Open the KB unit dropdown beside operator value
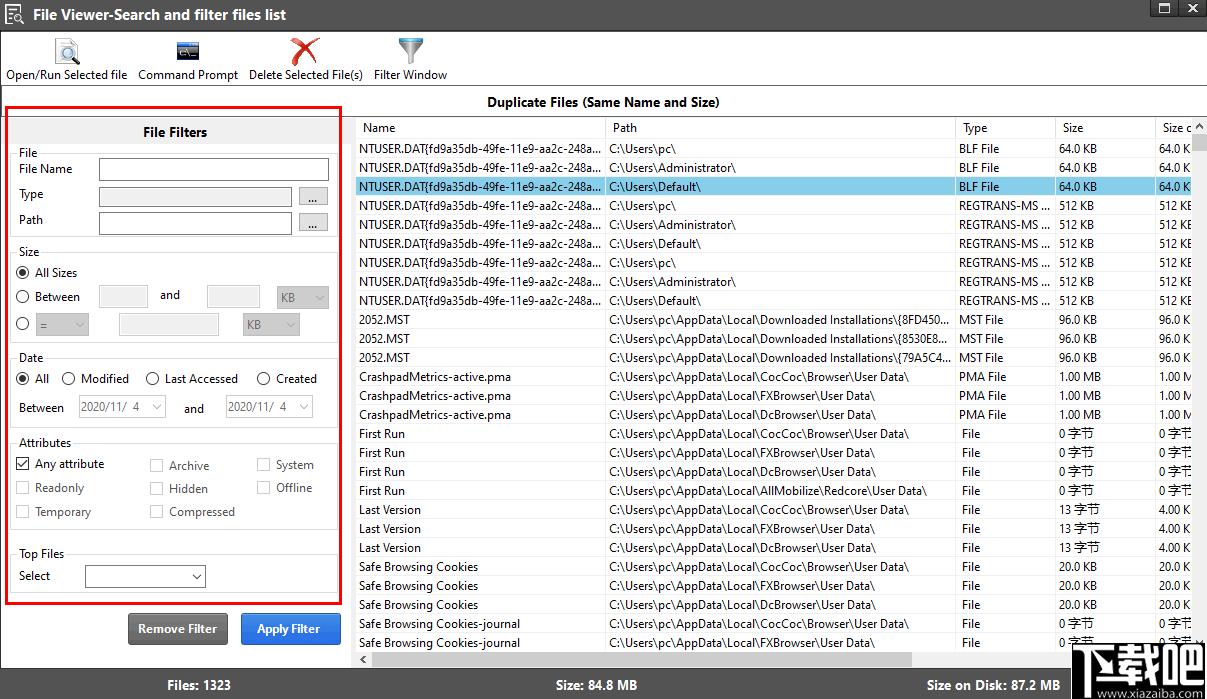 (x=271, y=324)
